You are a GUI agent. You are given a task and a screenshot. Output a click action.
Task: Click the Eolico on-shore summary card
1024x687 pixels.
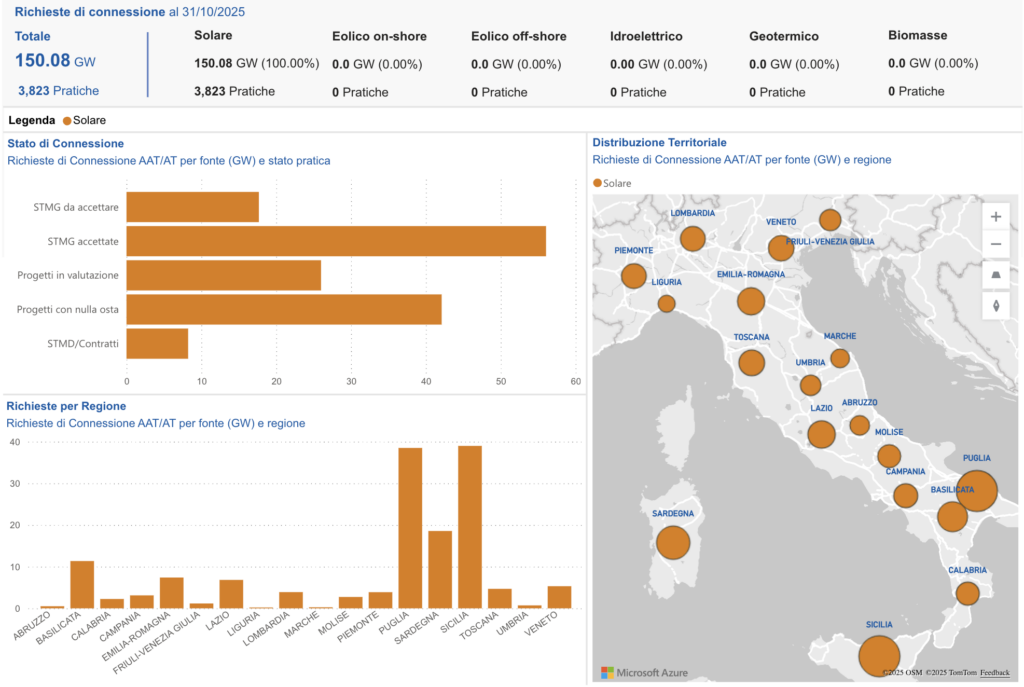[379, 63]
